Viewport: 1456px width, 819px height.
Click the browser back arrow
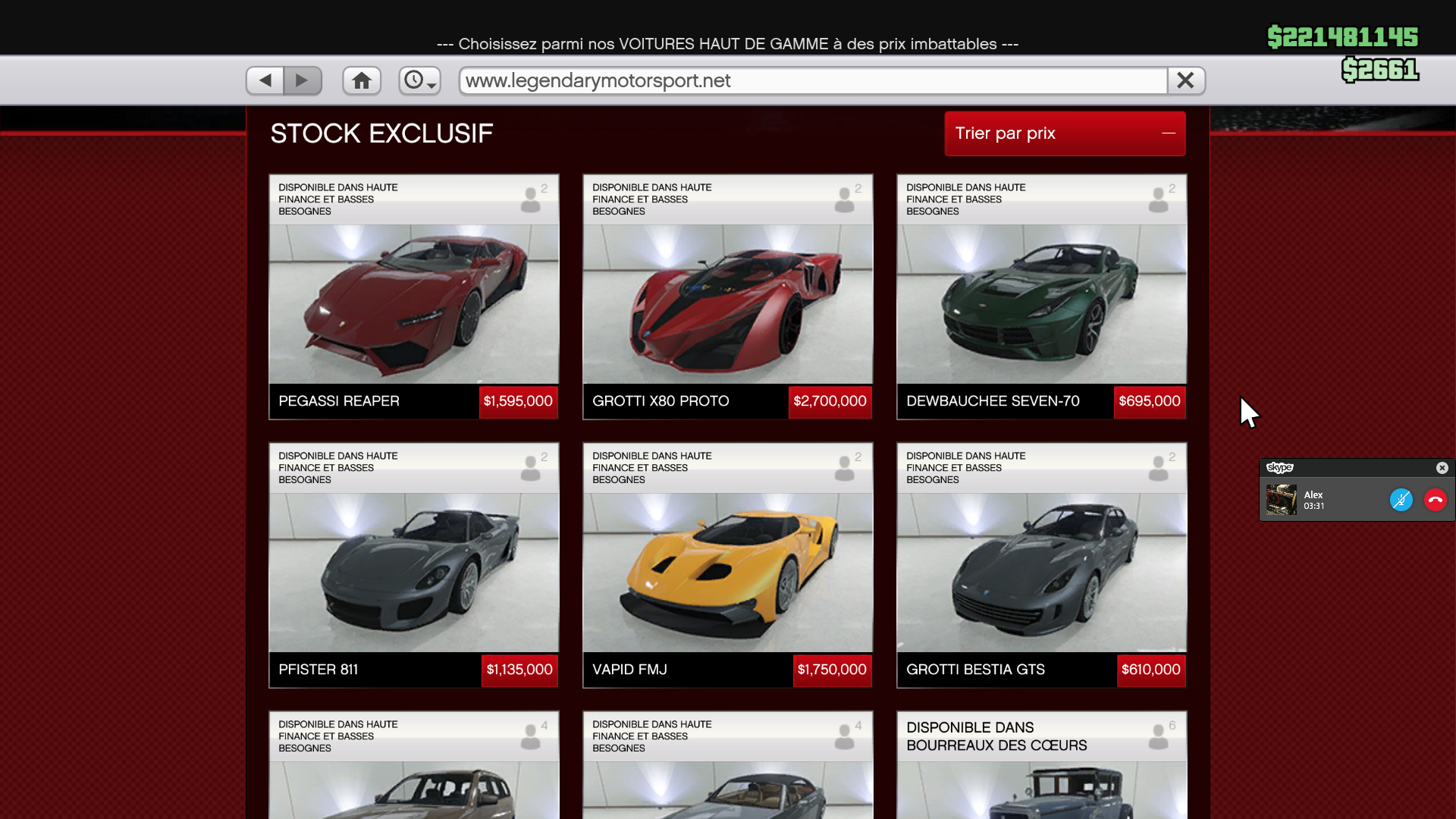click(265, 80)
